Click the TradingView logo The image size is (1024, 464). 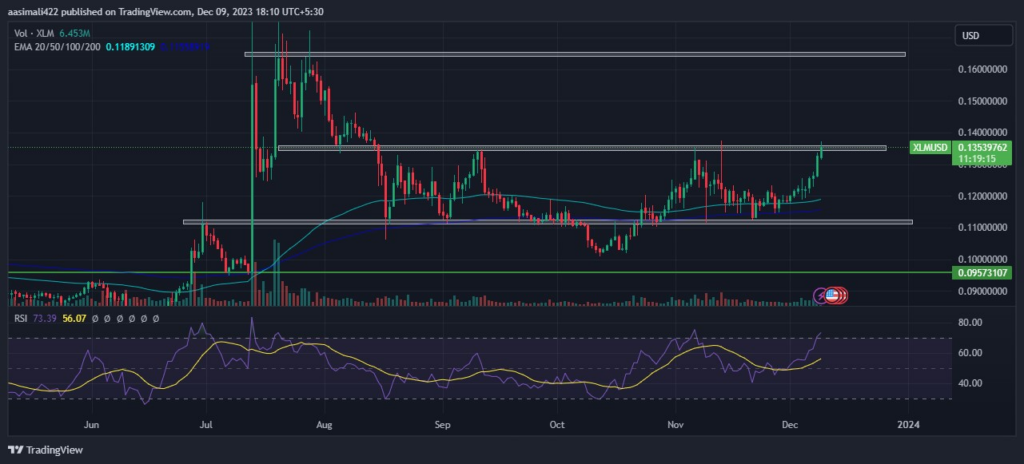pyautogui.click(x=46, y=450)
